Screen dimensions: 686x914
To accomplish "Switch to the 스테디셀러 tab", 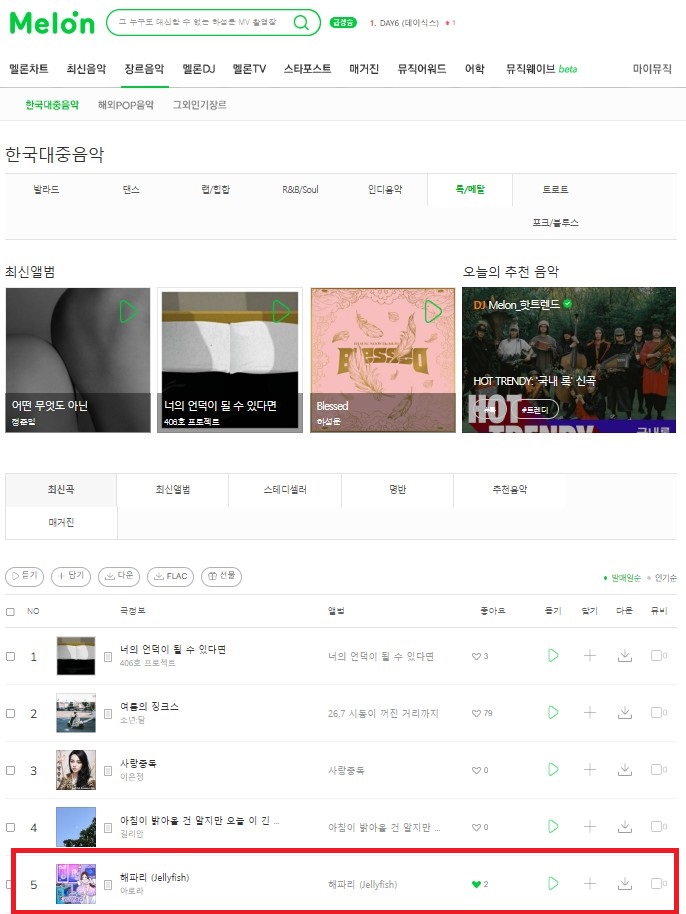I will point(285,490).
